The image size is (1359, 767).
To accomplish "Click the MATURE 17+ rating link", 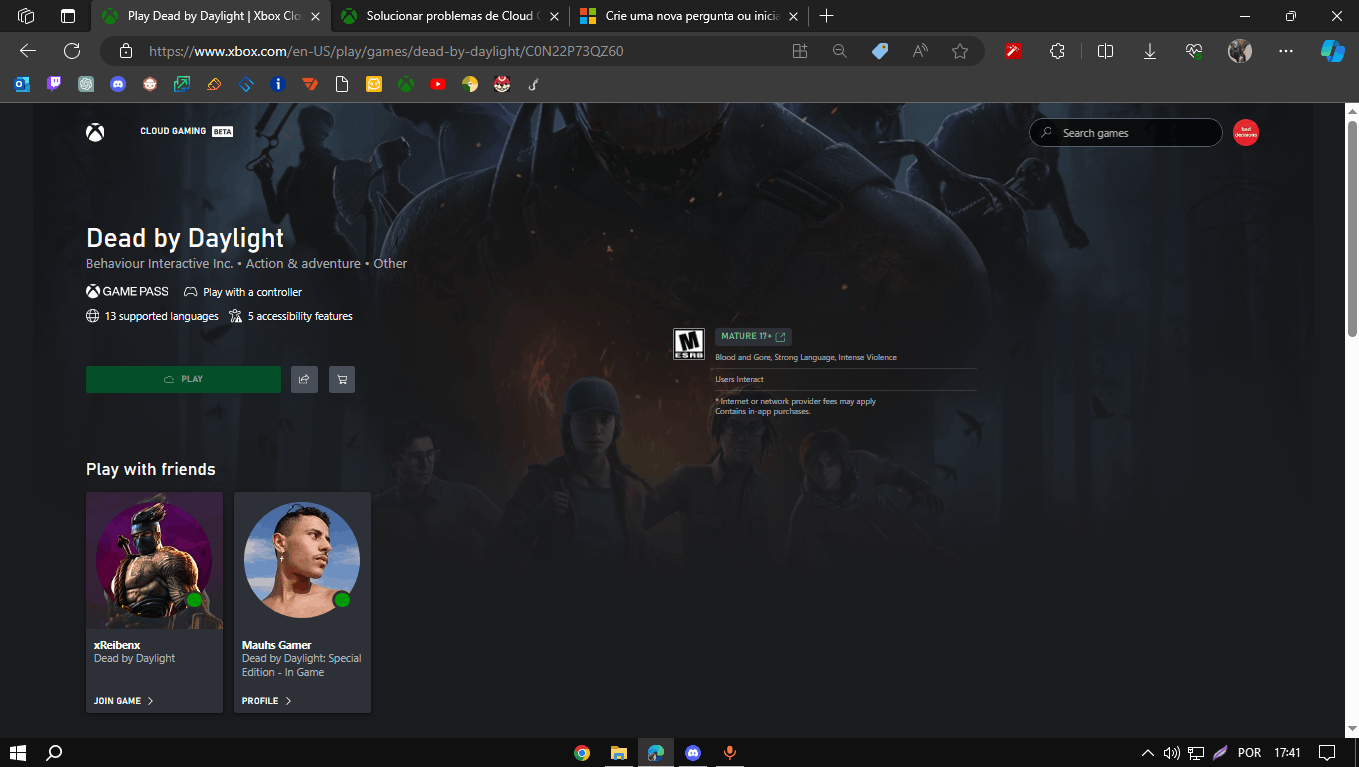I will point(753,337).
